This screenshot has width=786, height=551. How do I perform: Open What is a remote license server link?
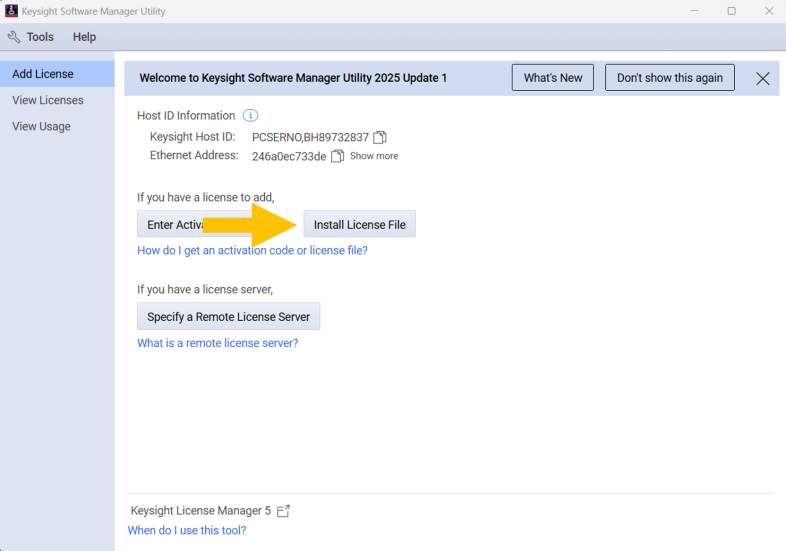[218, 343]
